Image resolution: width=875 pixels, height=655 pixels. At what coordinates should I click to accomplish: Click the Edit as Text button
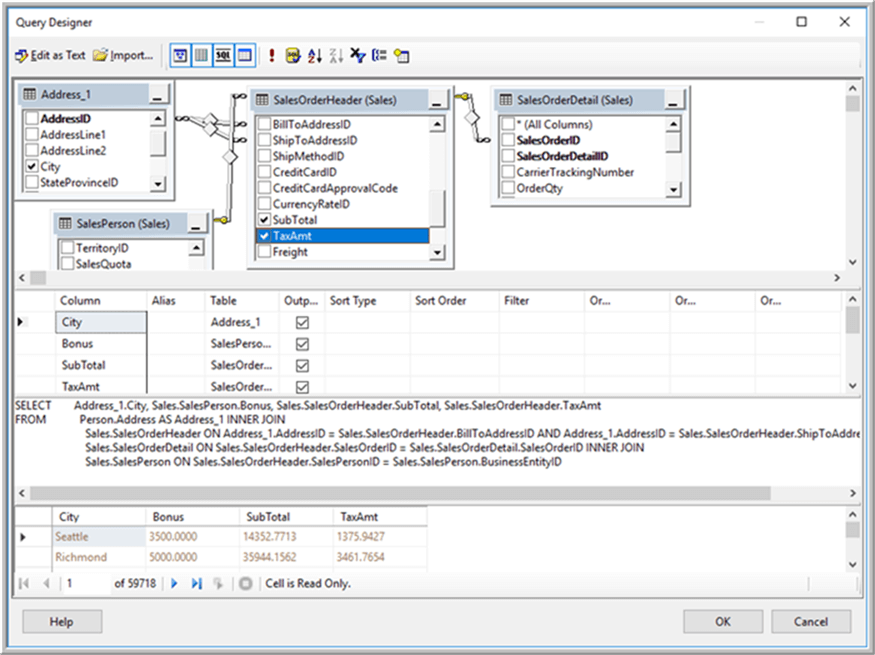(50, 55)
